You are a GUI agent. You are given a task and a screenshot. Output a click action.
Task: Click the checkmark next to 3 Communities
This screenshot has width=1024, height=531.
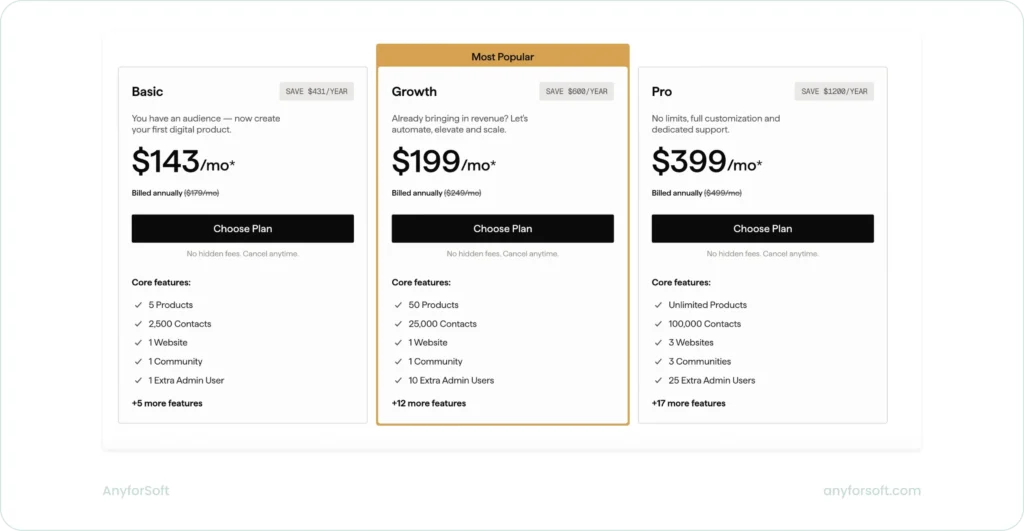[x=657, y=361]
